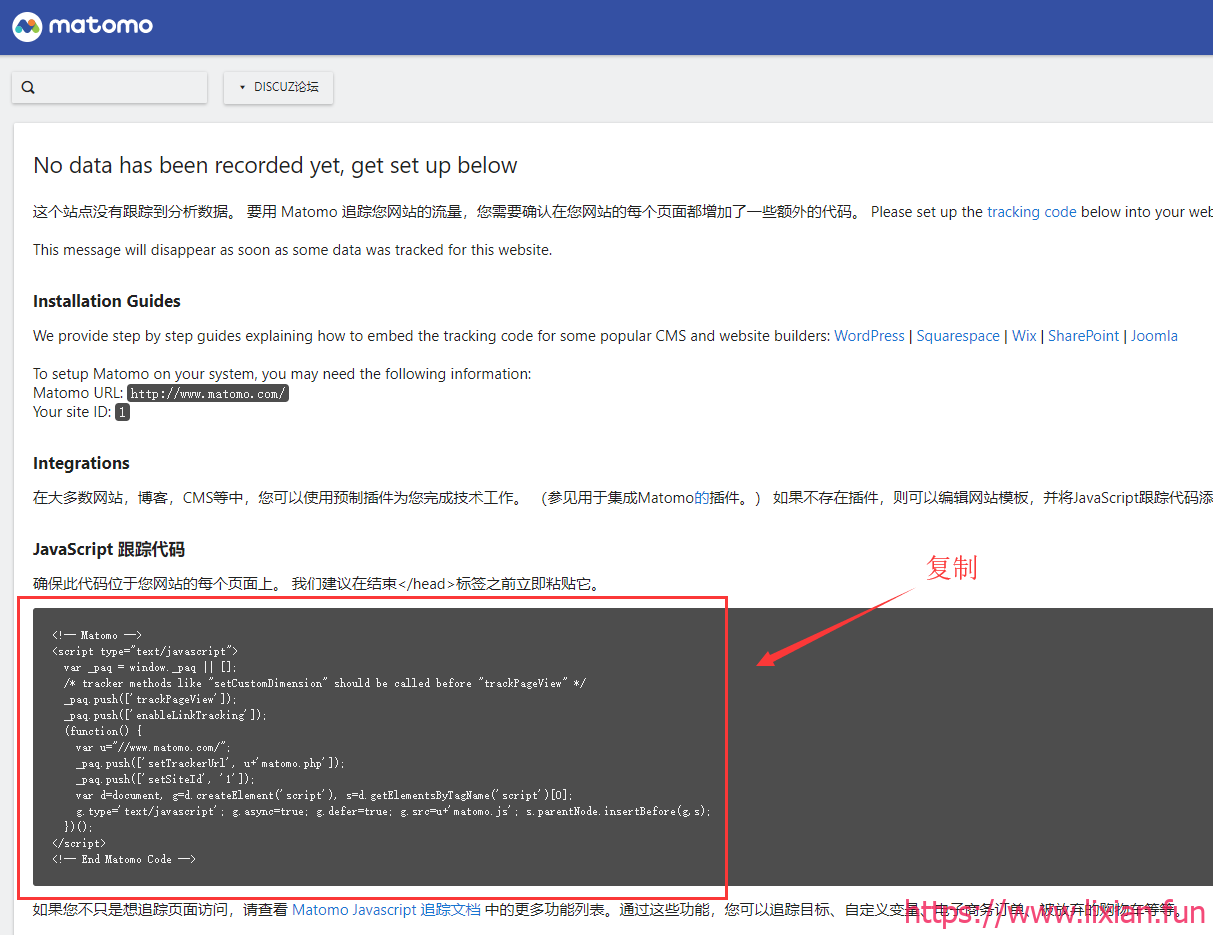Click the '</script>' closing tag line

point(79,843)
